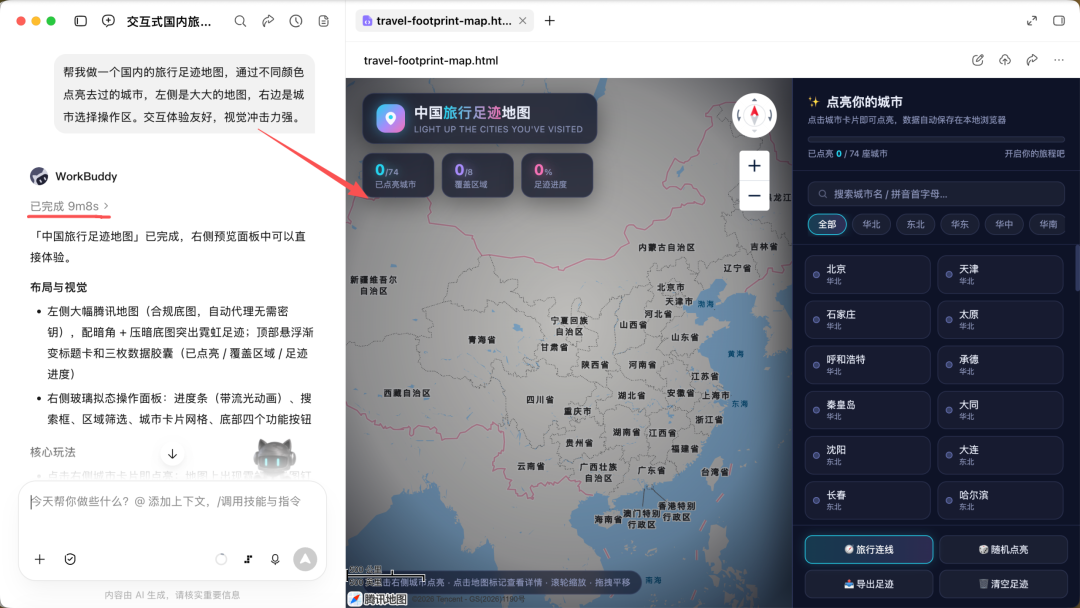Light up the 石家庄 city card
The height and width of the screenshot is (608, 1080).
coord(867,319)
